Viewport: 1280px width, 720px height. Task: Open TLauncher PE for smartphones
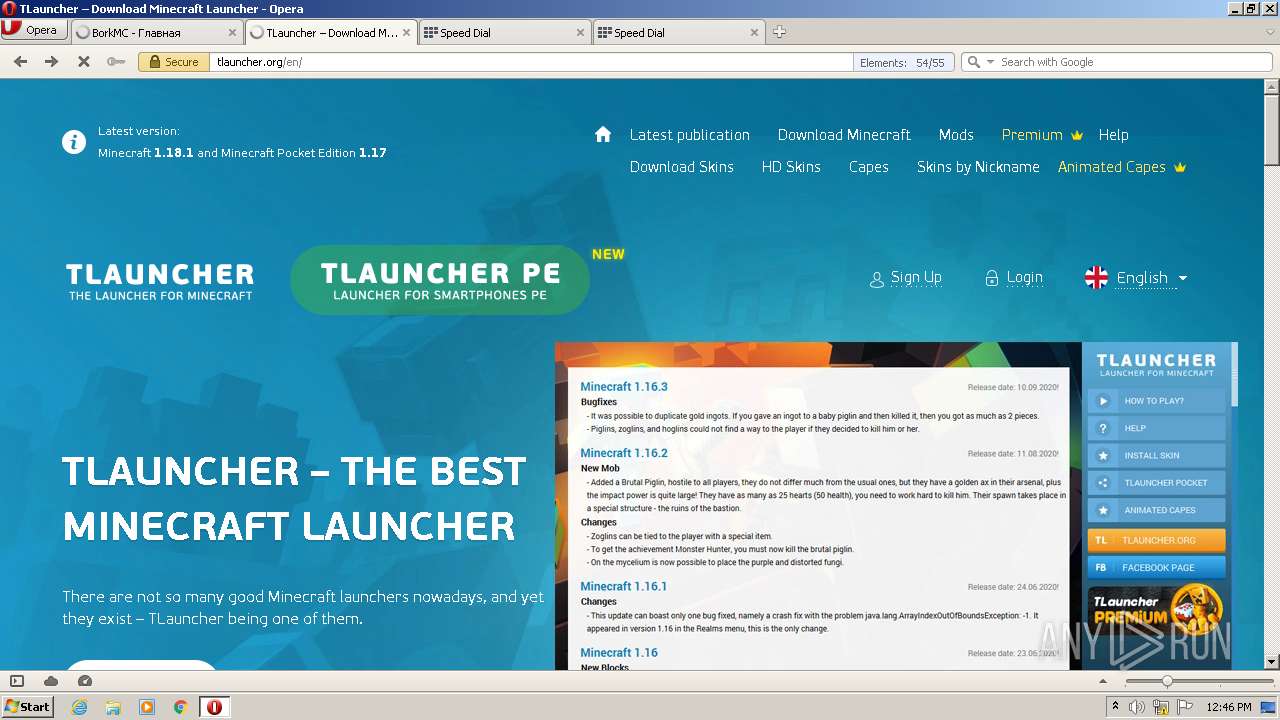(440, 280)
